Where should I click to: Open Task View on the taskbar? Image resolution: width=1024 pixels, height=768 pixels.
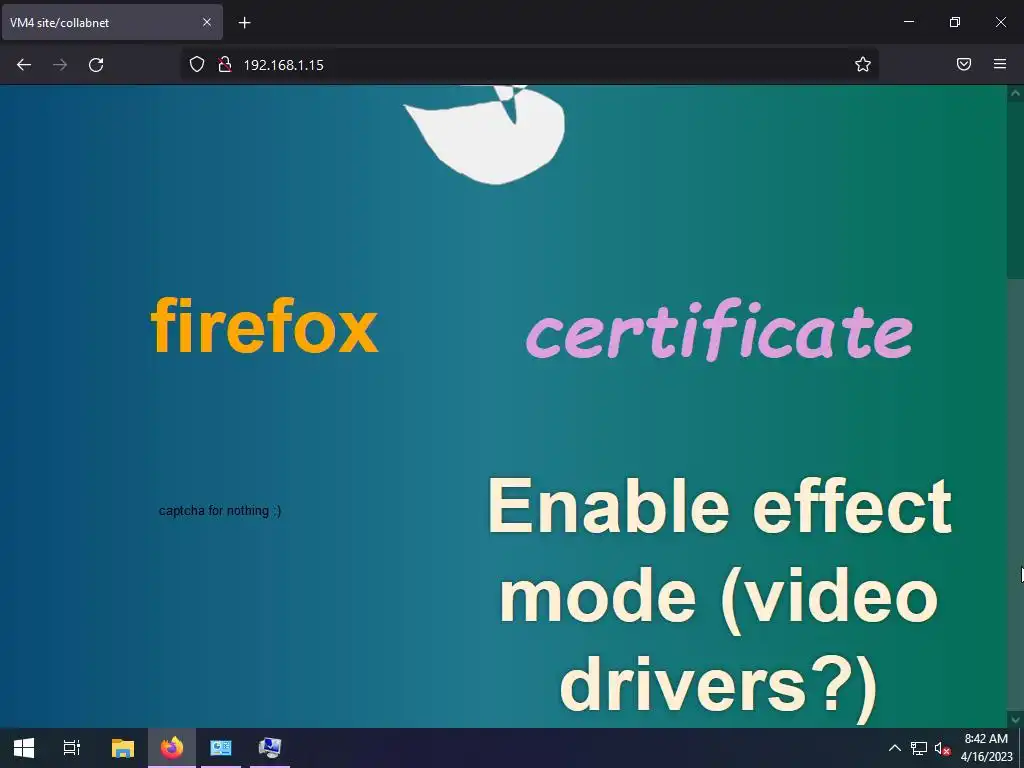[71, 748]
